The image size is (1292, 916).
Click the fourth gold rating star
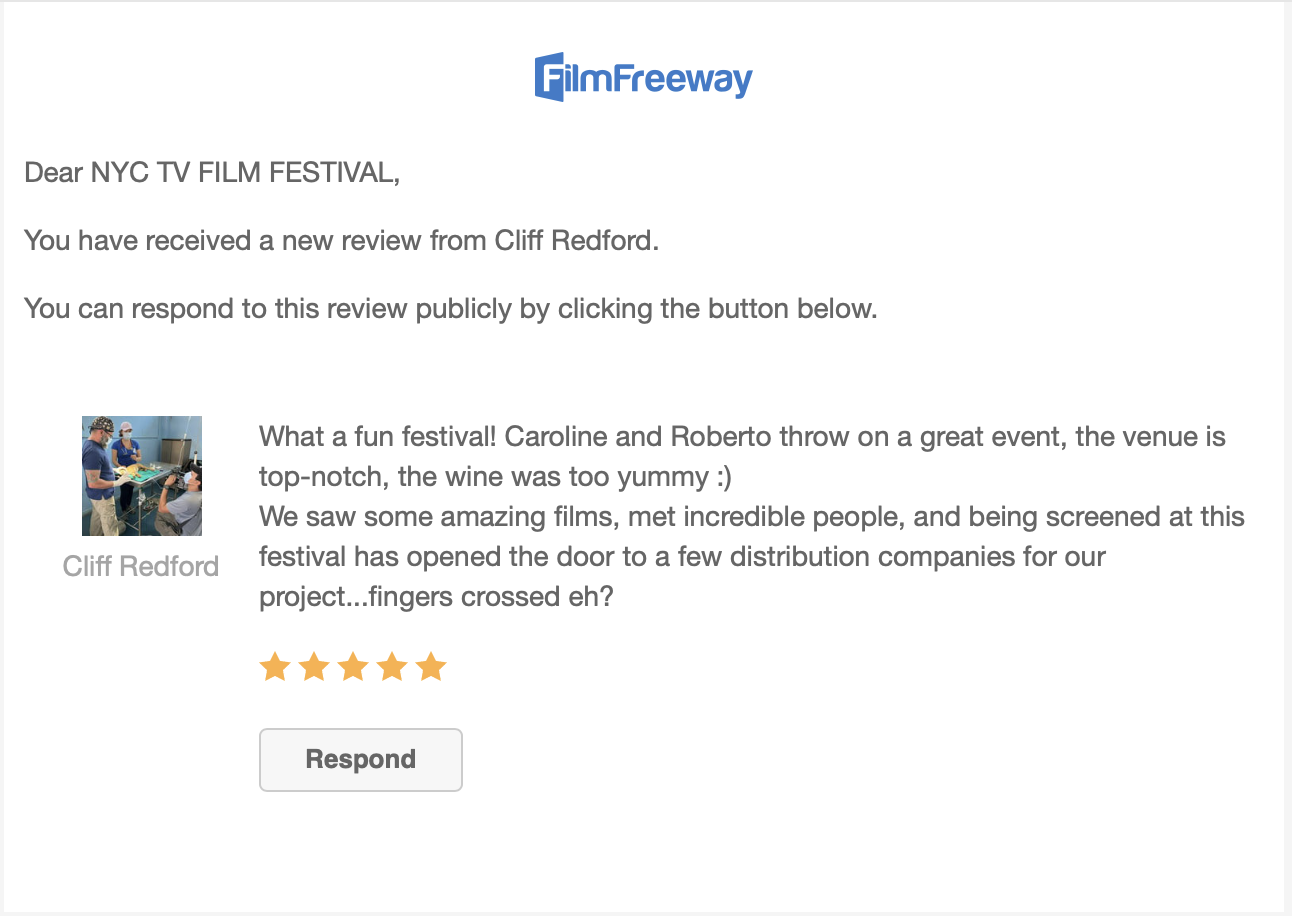coord(391,666)
